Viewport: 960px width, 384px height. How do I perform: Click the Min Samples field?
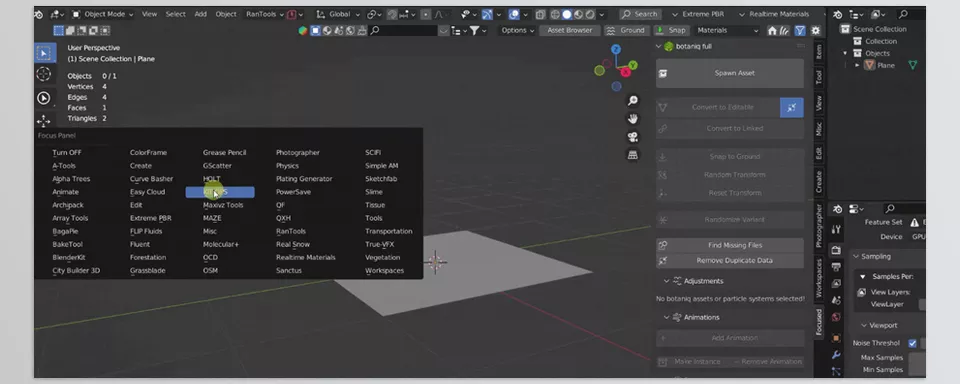point(917,369)
